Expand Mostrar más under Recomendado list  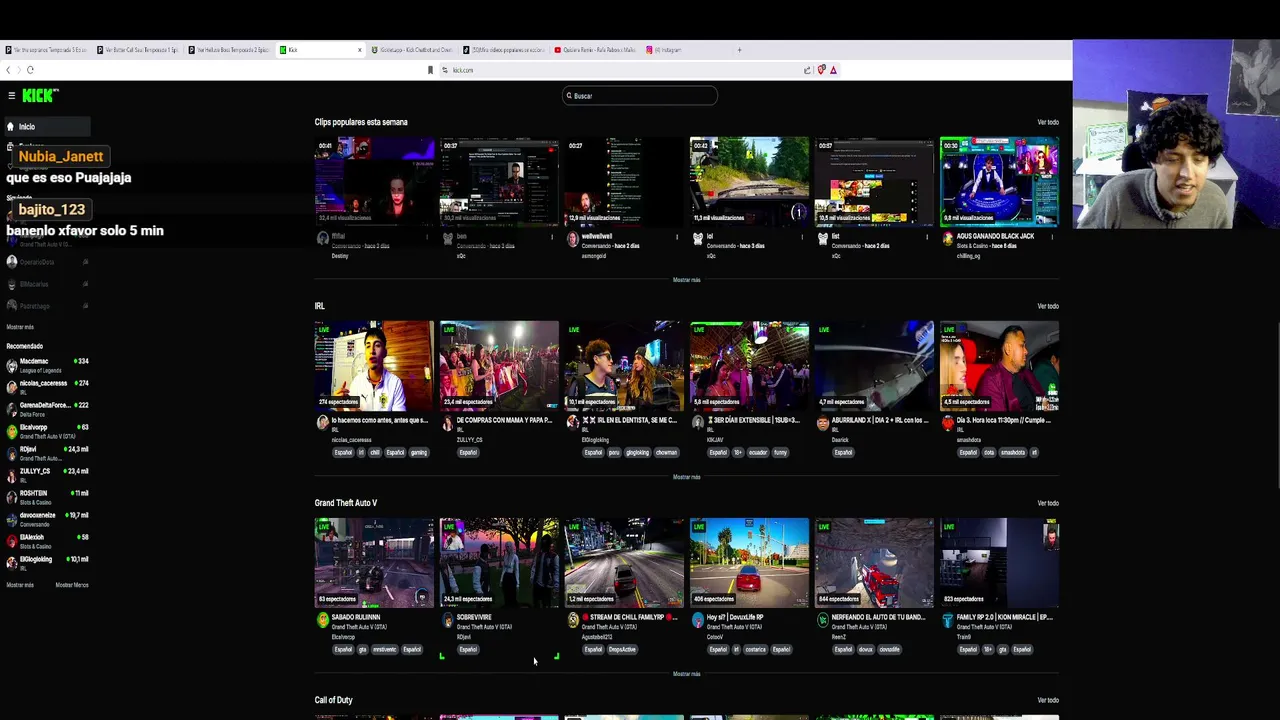(20, 585)
